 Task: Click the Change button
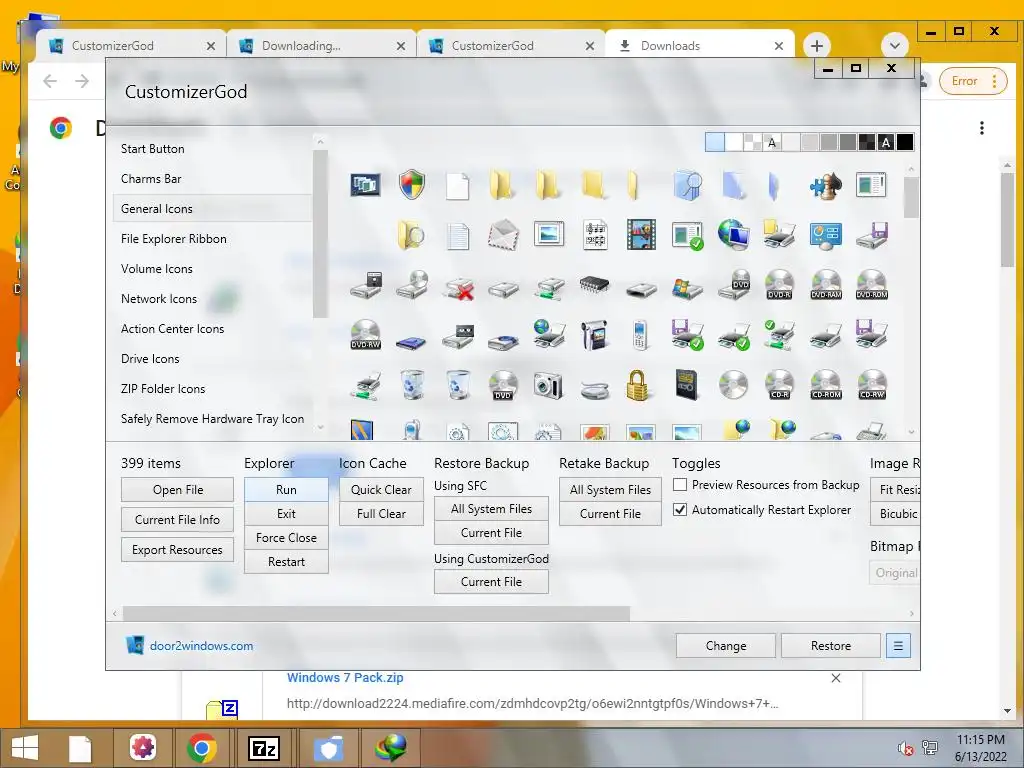tap(726, 646)
